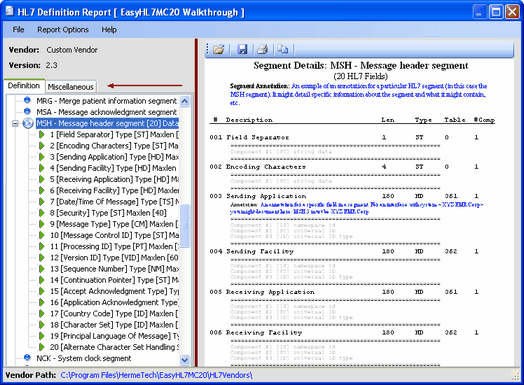Image resolution: width=524 pixels, height=385 pixels.
Task: Open the Help menu
Action: [x=109, y=30]
